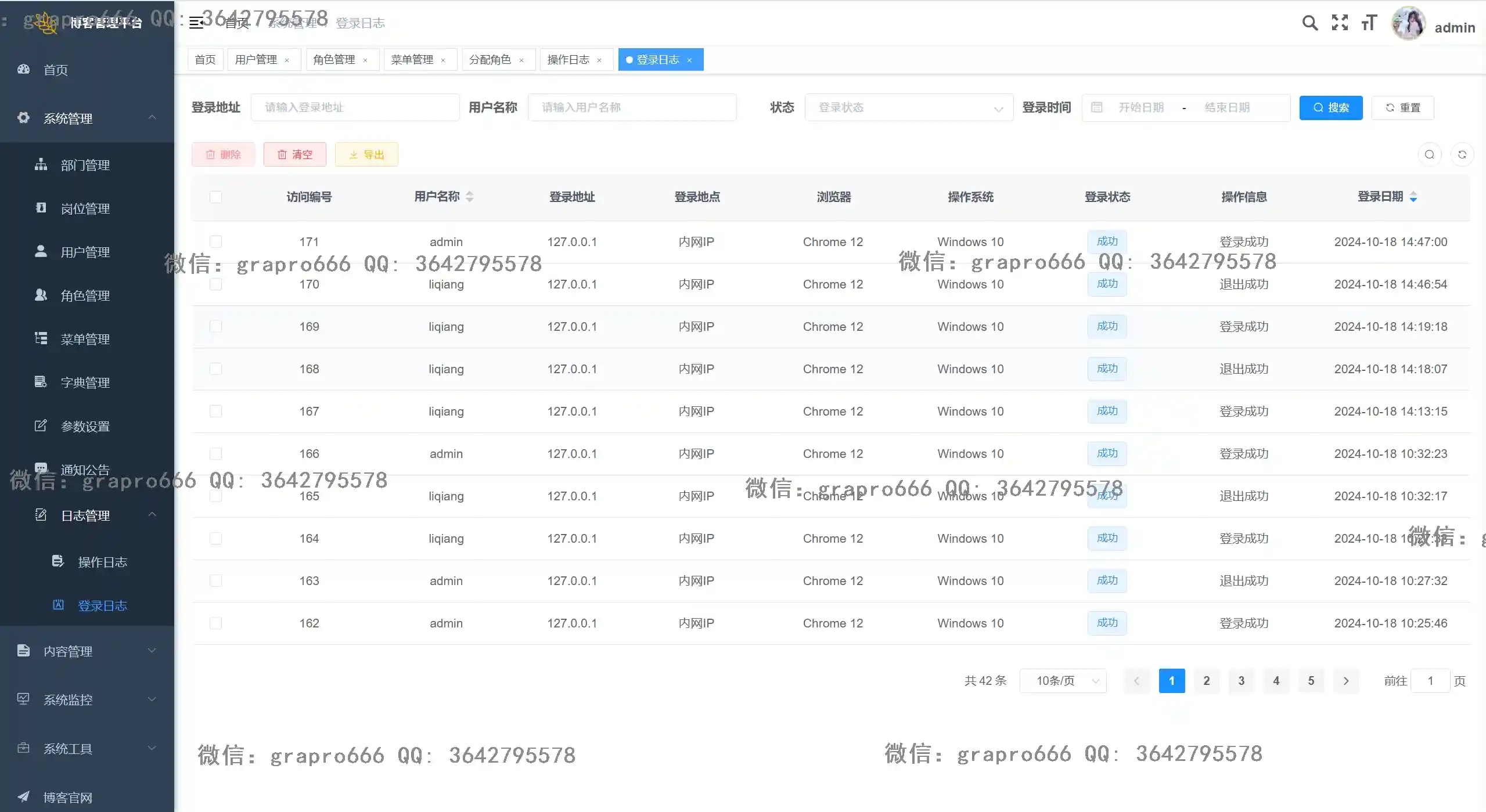Click the search magnifier icon in header
This screenshot has width=1486, height=812.
click(1309, 23)
